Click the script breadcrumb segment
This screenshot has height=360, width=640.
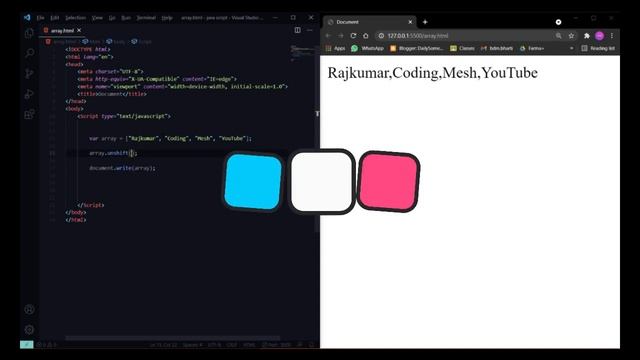[x=141, y=42]
